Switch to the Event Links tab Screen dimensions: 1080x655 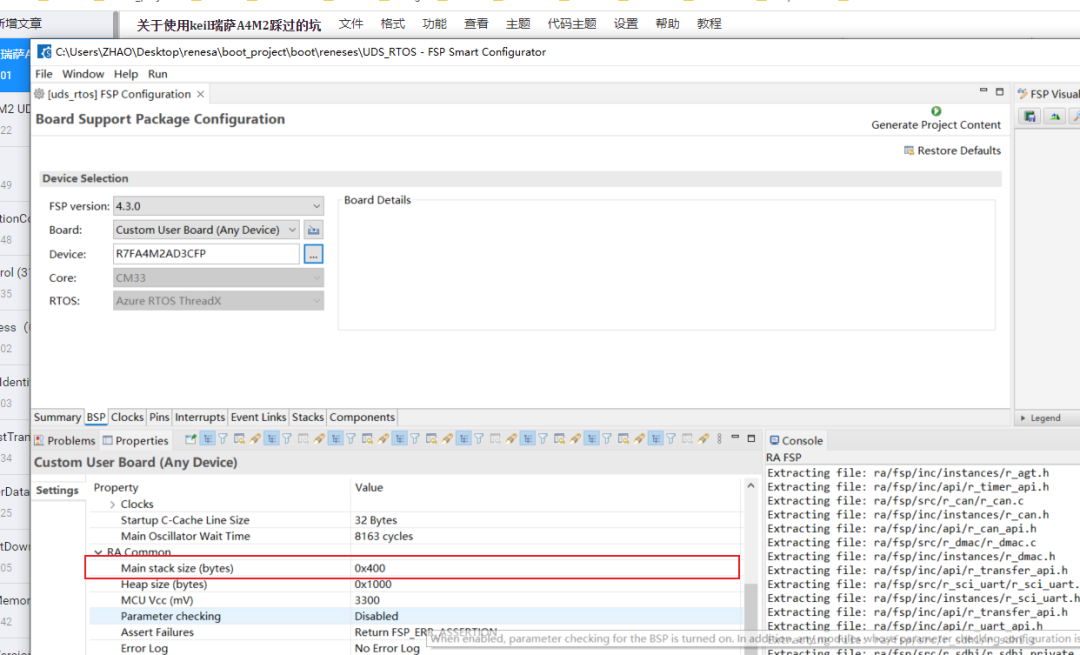pos(258,417)
